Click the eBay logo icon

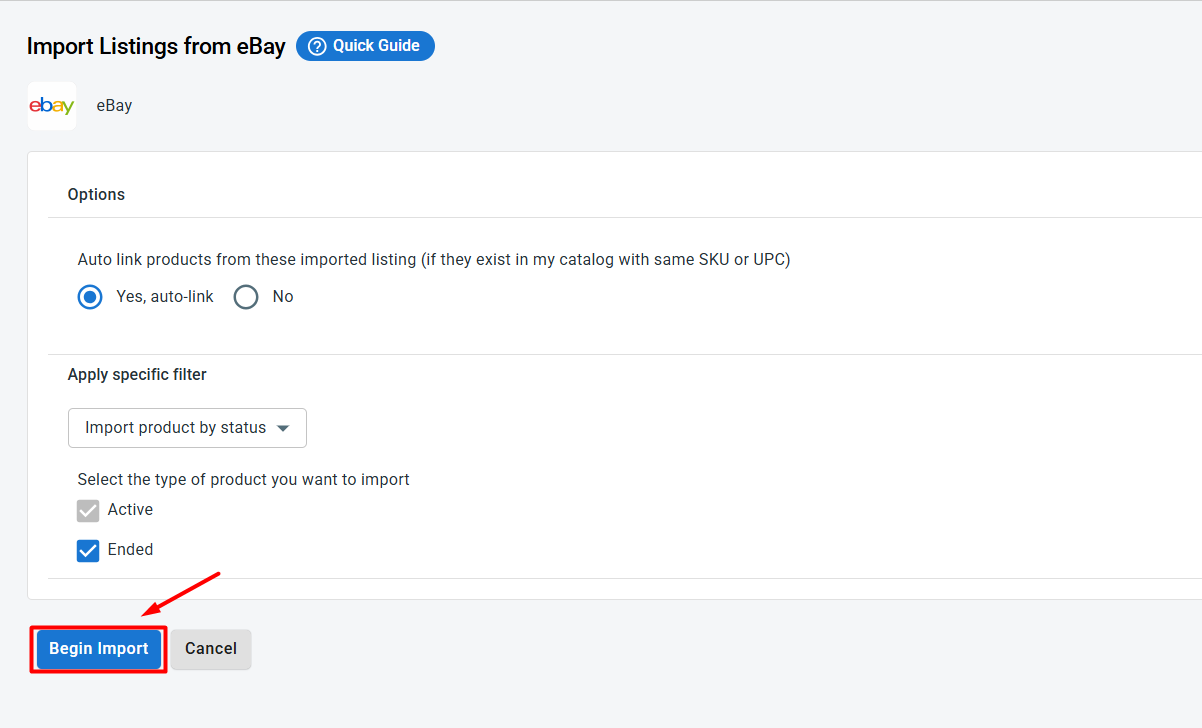[x=52, y=106]
